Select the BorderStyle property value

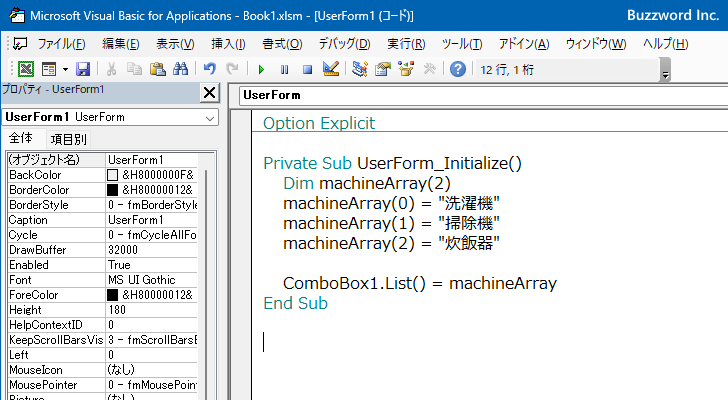click(x=151, y=205)
